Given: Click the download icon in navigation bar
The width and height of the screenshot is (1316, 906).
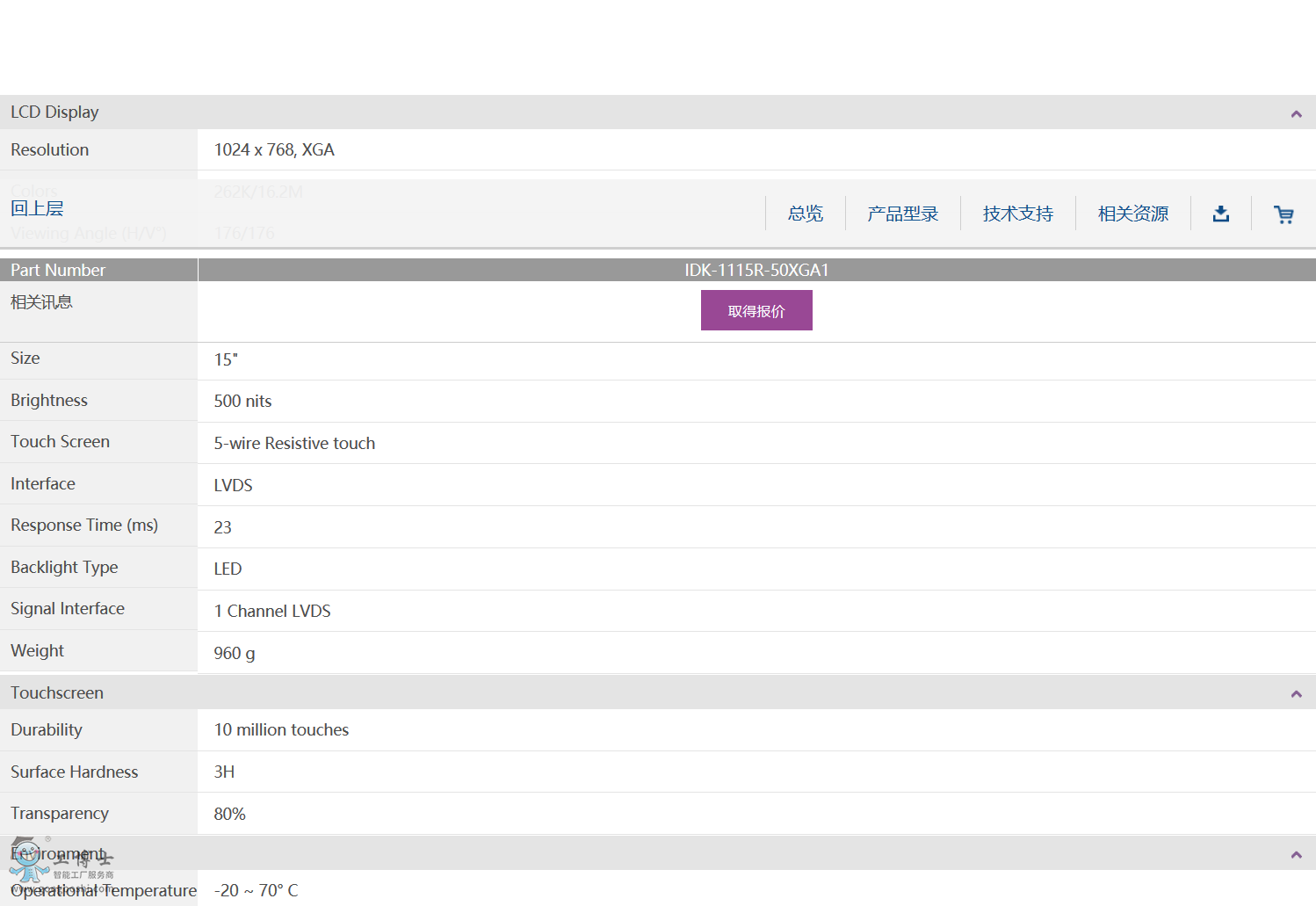Looking at the screenshot, I should [x=1220, y=214].
